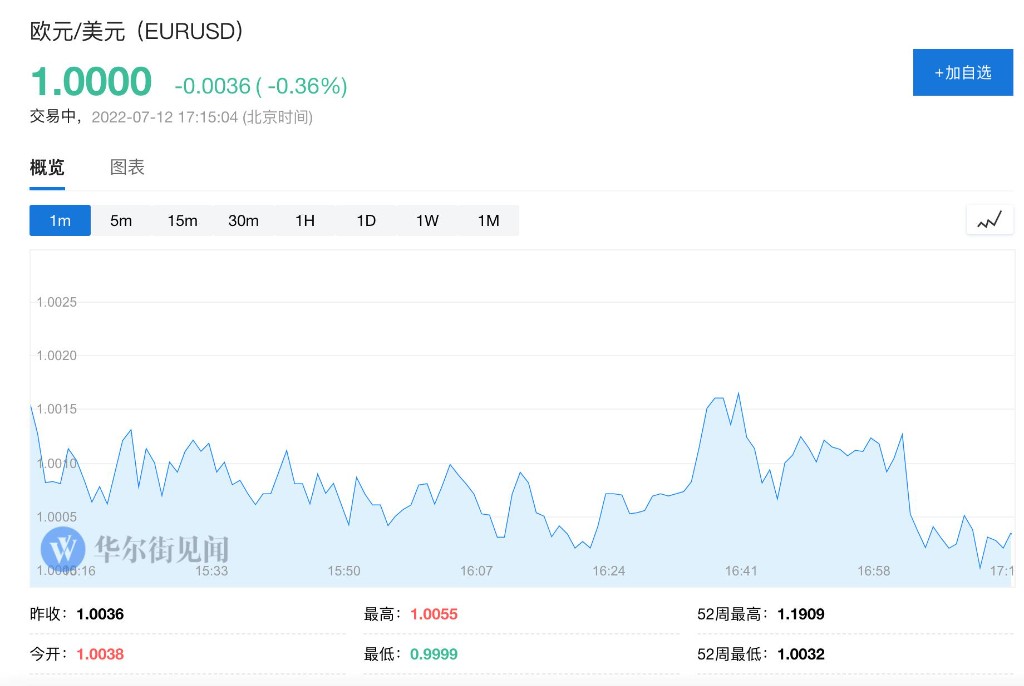Select the 1M monthly interval

[x=488, y=220]
